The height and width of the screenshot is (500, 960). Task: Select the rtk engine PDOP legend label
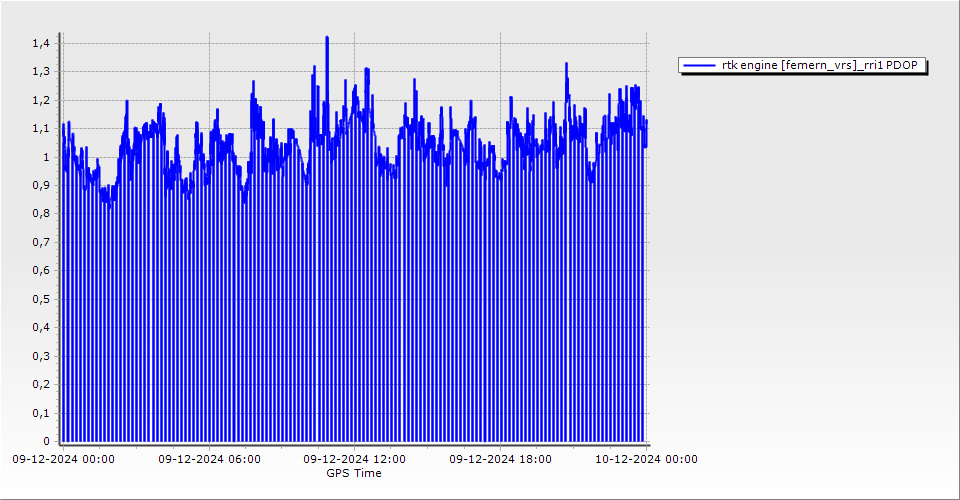(x=819, y=66)
